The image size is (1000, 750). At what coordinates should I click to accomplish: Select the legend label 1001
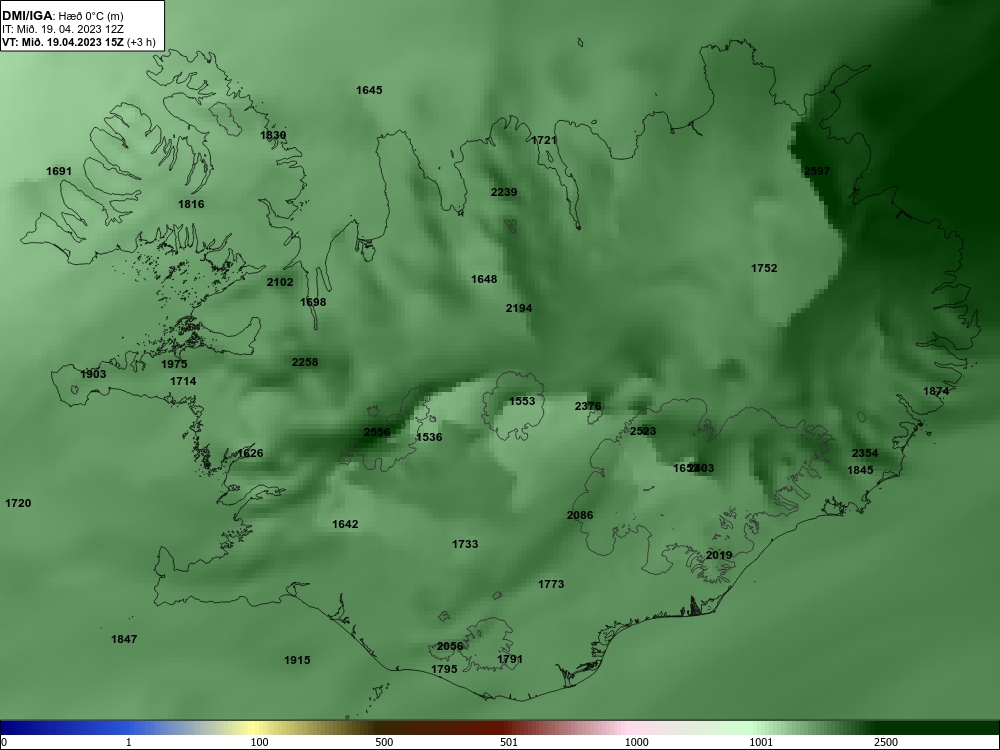[x=761, y=742]
